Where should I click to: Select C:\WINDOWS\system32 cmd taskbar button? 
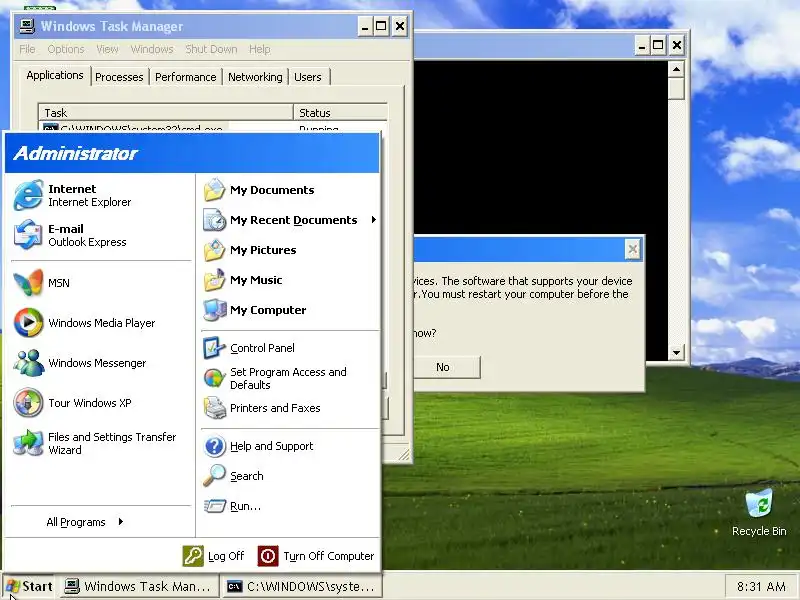301,587
